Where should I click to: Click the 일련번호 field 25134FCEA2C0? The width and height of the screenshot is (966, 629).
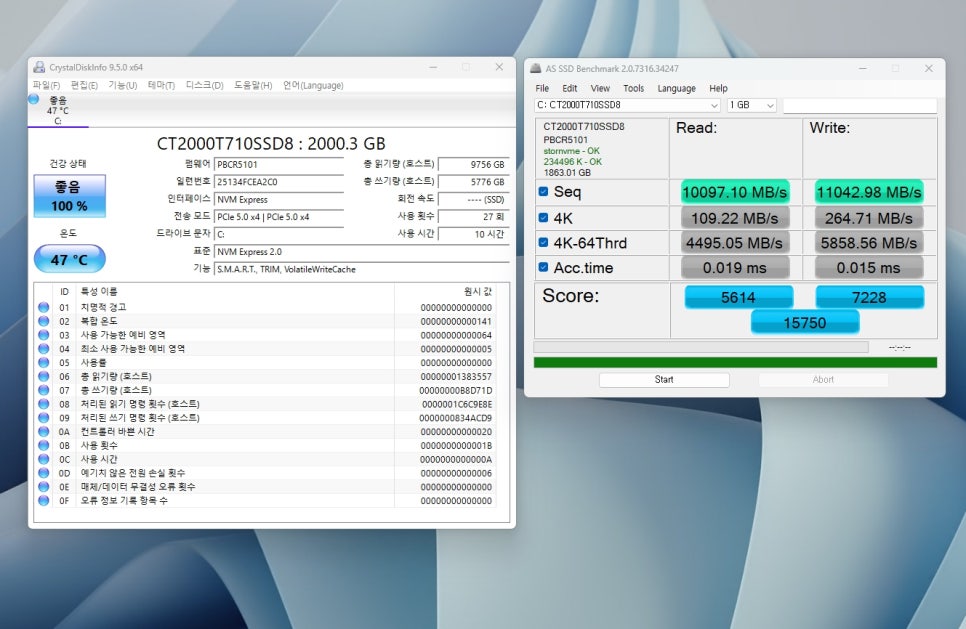click(278, 182)
